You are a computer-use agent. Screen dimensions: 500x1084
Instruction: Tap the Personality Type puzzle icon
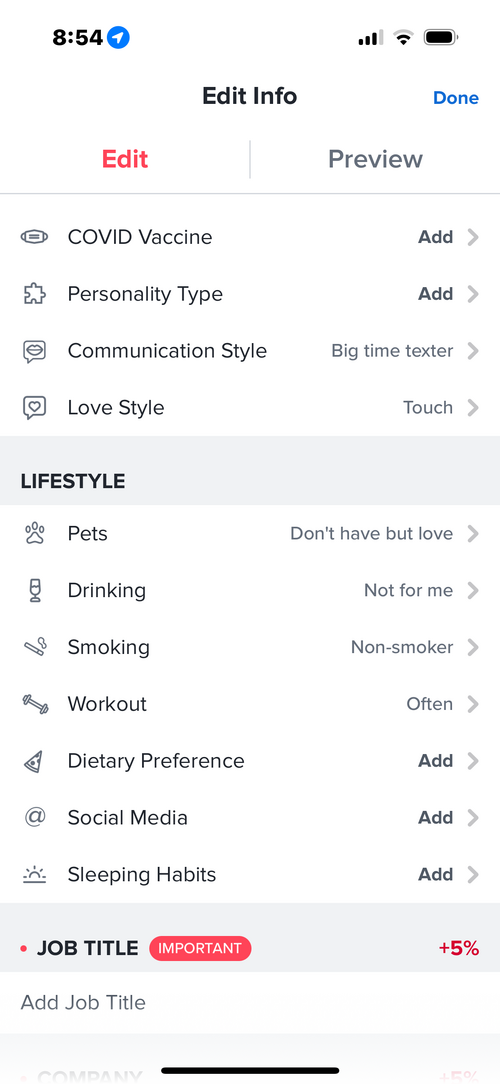click(34, 294)
